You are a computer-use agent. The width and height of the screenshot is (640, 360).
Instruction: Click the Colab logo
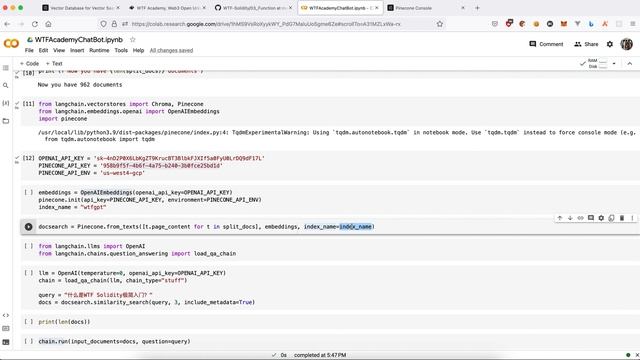(11, 43)
